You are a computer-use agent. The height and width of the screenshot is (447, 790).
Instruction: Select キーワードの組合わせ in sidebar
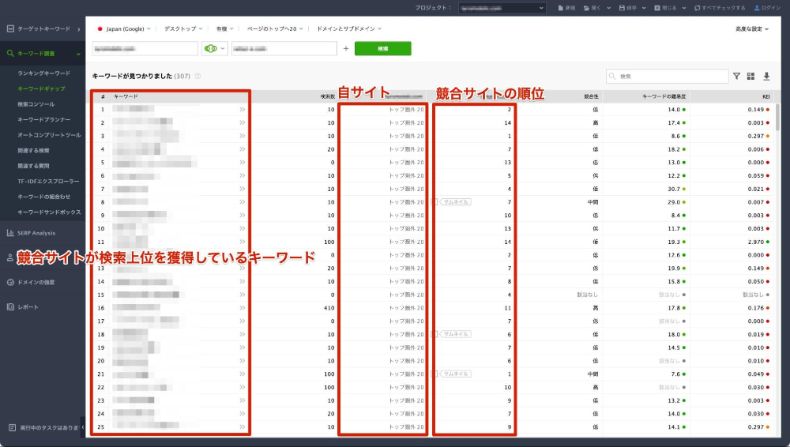[x=44, y=197]
